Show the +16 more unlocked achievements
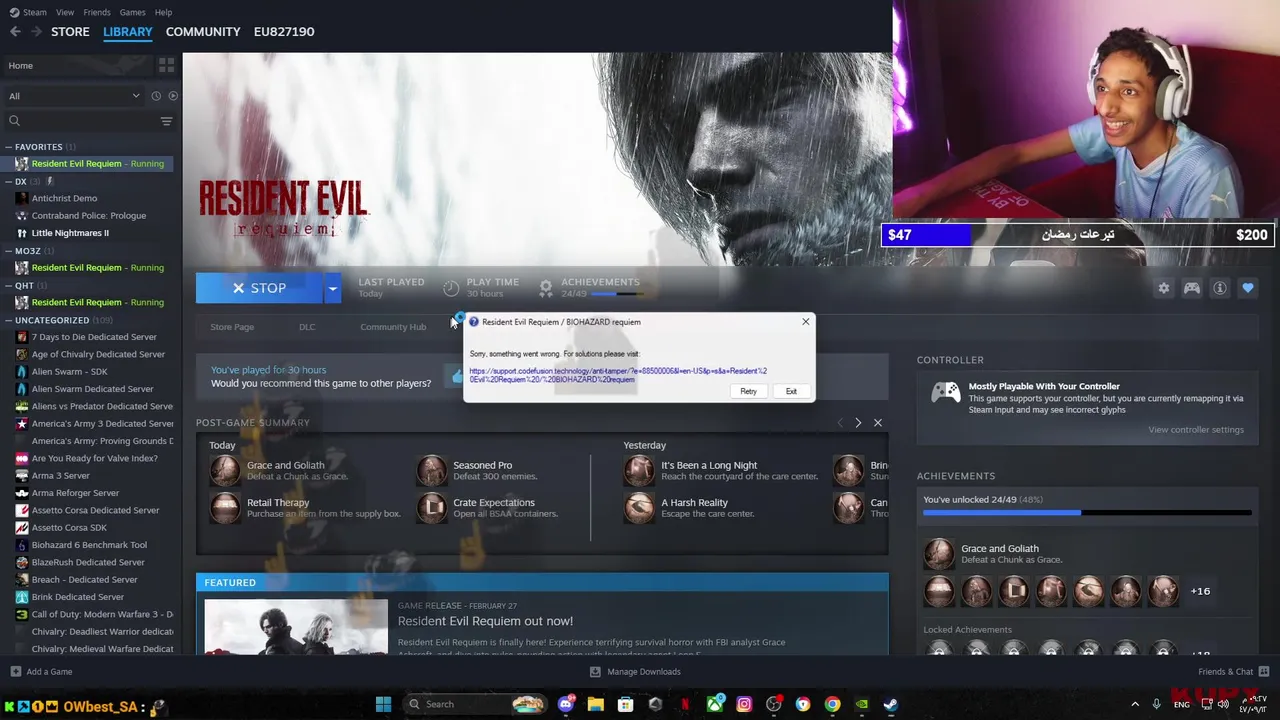The image size is (1280, 720). pos(1200,591)
